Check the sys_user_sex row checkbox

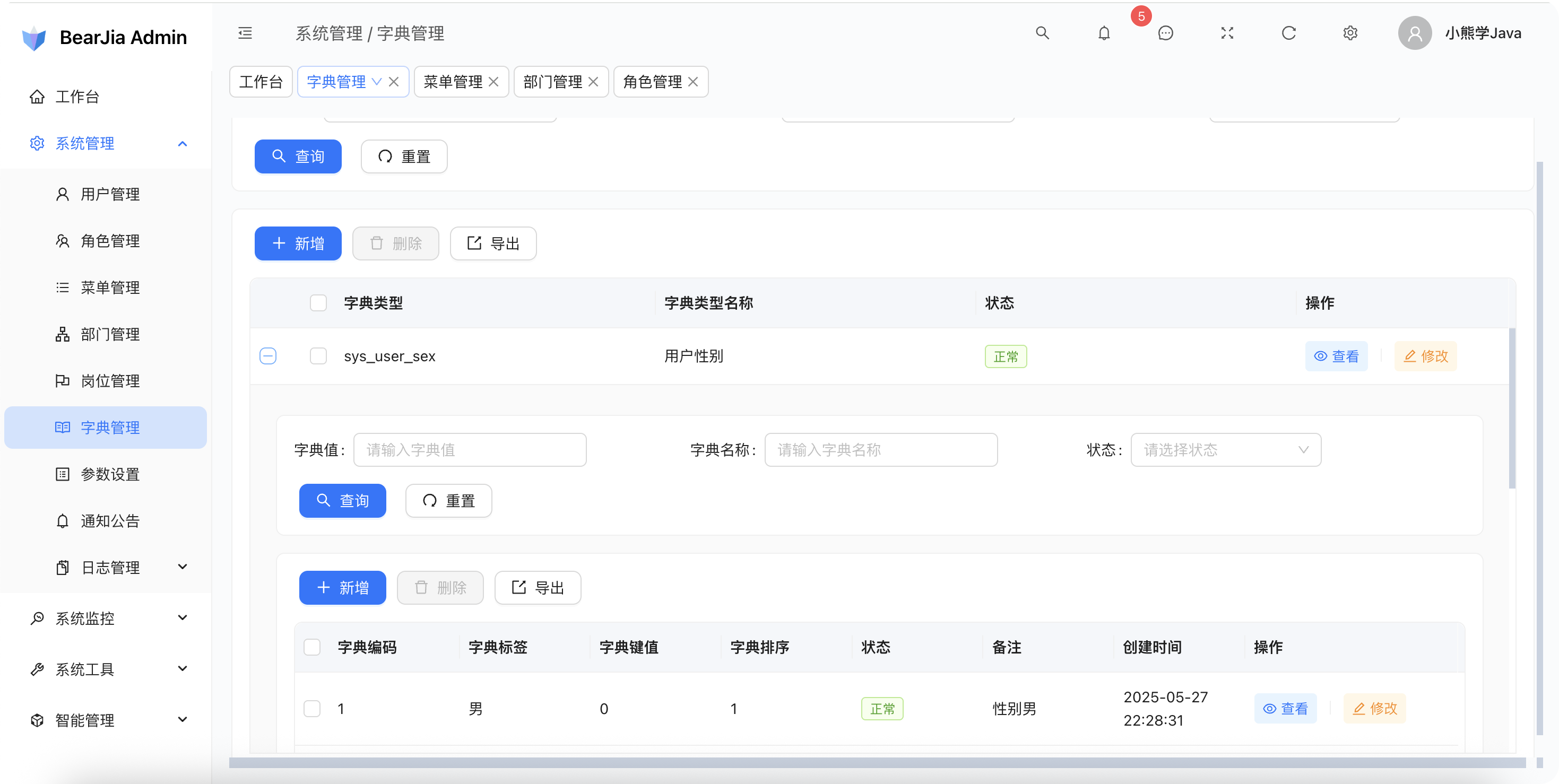click(318, 356)
